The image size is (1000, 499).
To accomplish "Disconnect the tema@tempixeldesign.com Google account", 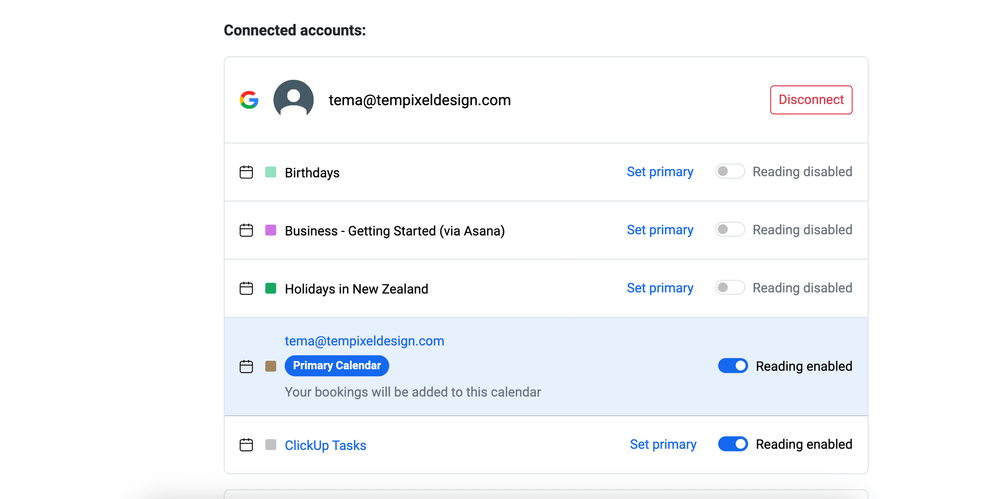I will coord(811,100).
